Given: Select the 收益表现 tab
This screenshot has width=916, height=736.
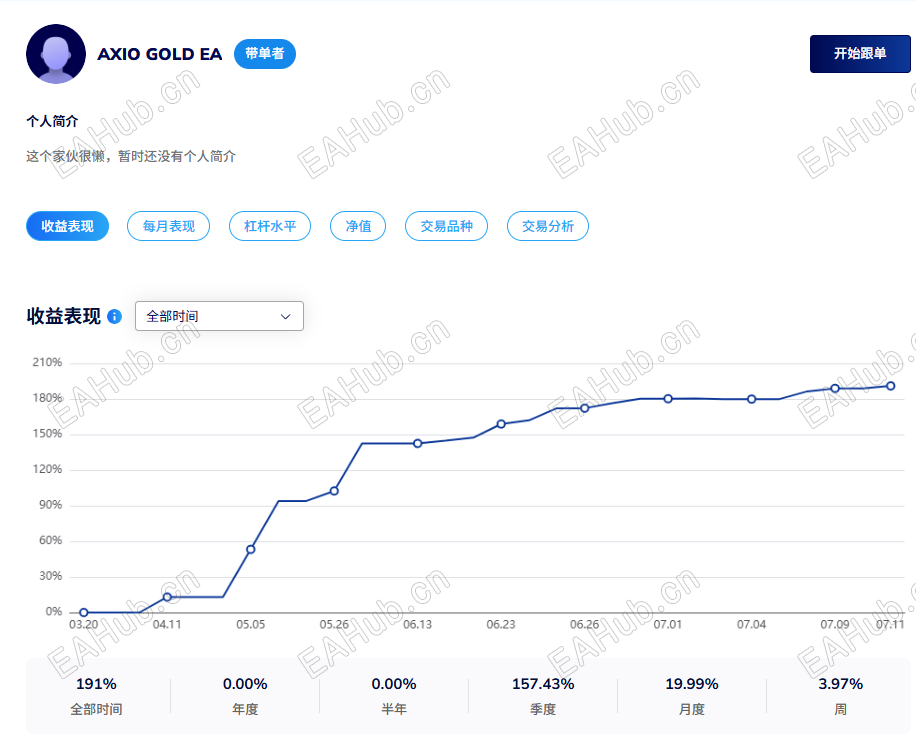Looking at the screenshot, I should pos(67,226).
